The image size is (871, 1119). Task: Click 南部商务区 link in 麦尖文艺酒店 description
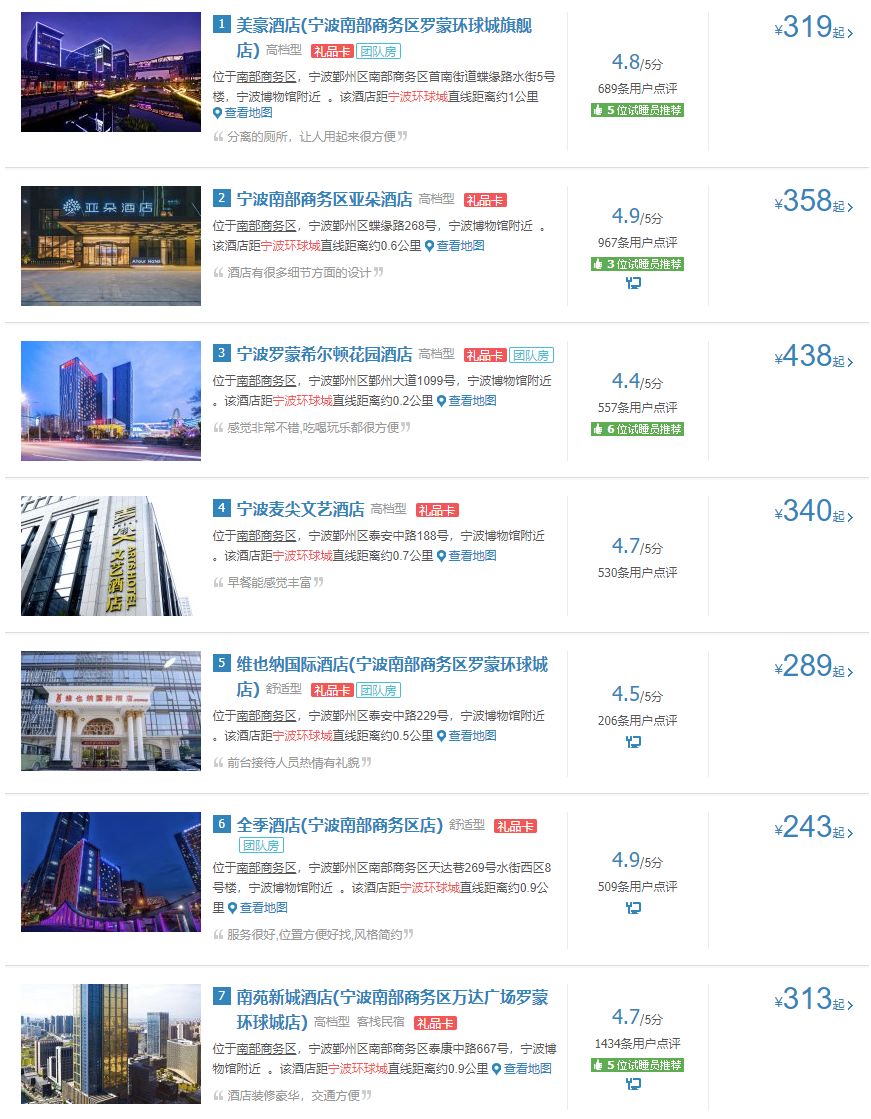tap(266, 535)
